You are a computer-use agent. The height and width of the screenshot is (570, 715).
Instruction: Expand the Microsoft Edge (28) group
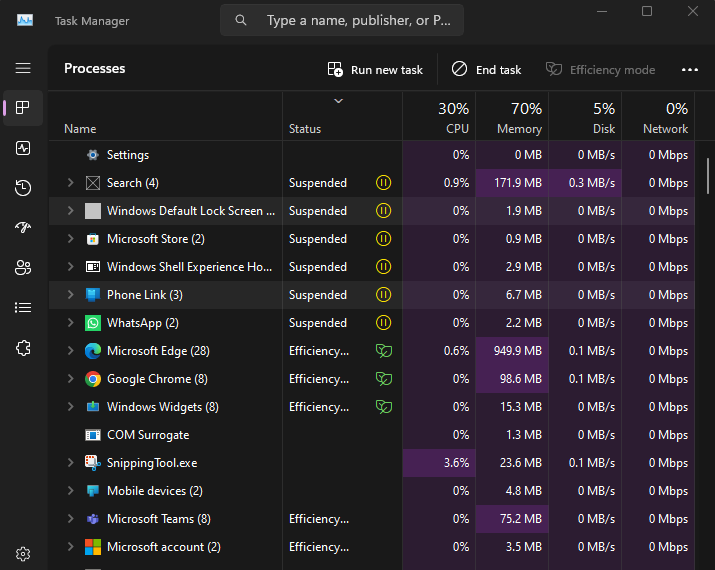[70, 351]
